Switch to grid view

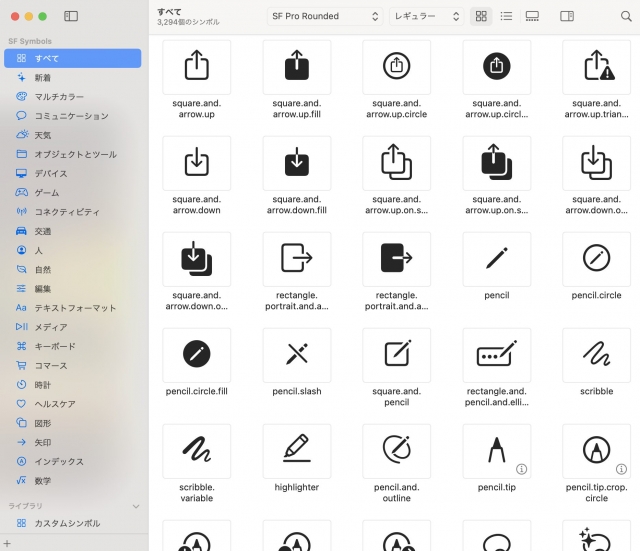click(x=481, y=16)
